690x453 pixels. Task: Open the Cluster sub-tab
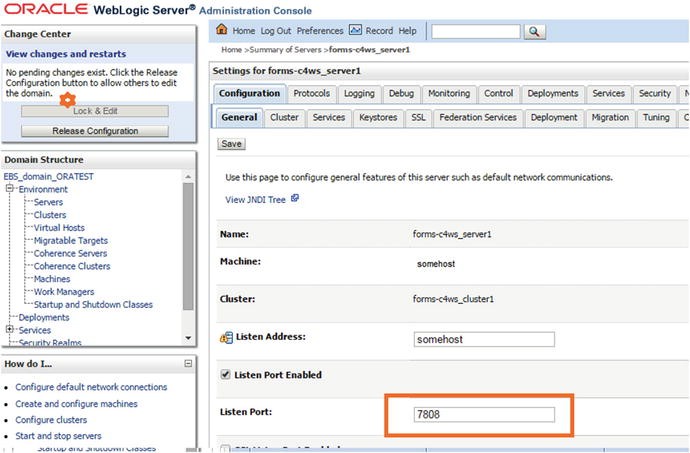[x=284, y=118]
